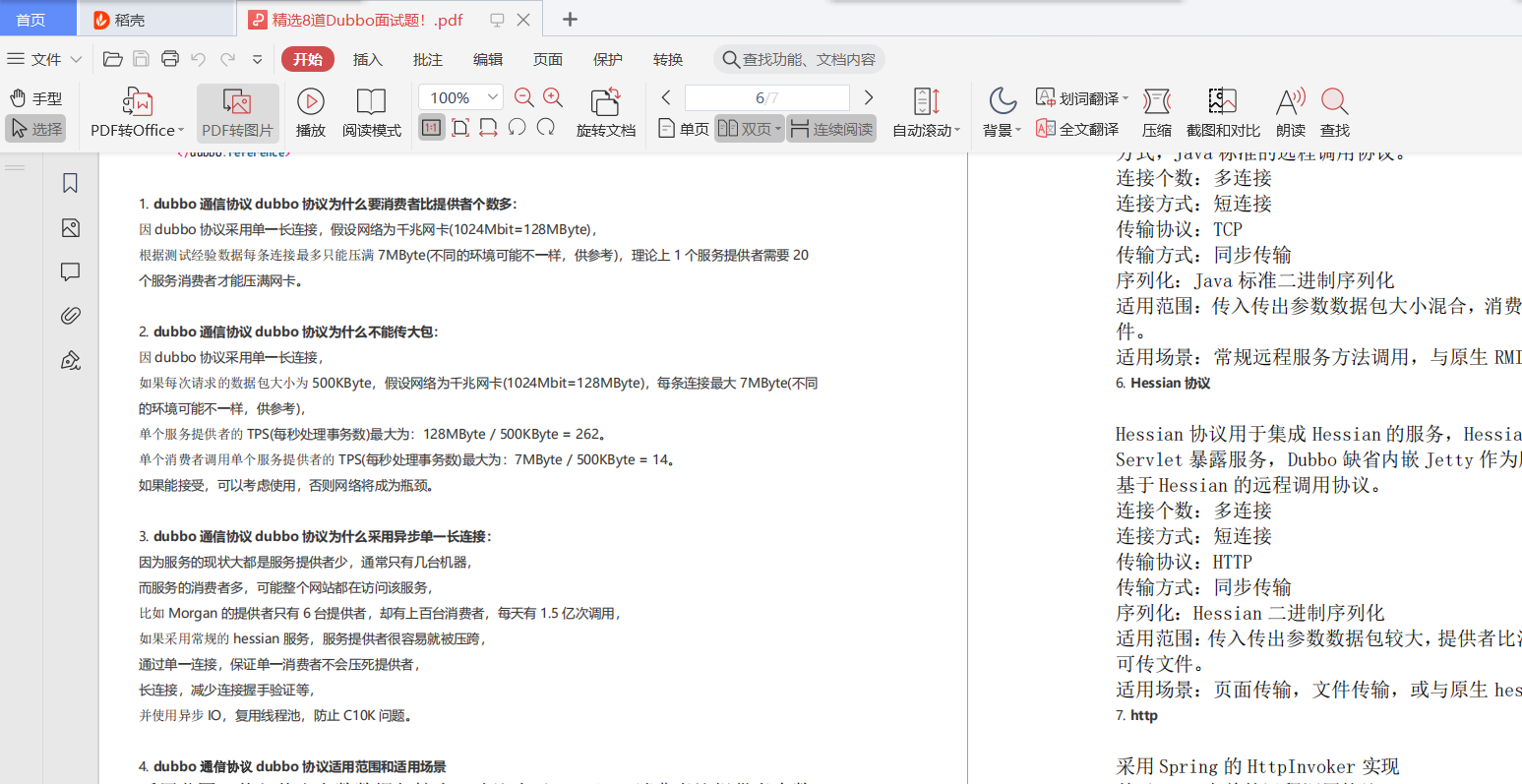The width and height of the screenshot is (1522, 784).
Task: Switch to the 开始 tab
Action: 308,59
